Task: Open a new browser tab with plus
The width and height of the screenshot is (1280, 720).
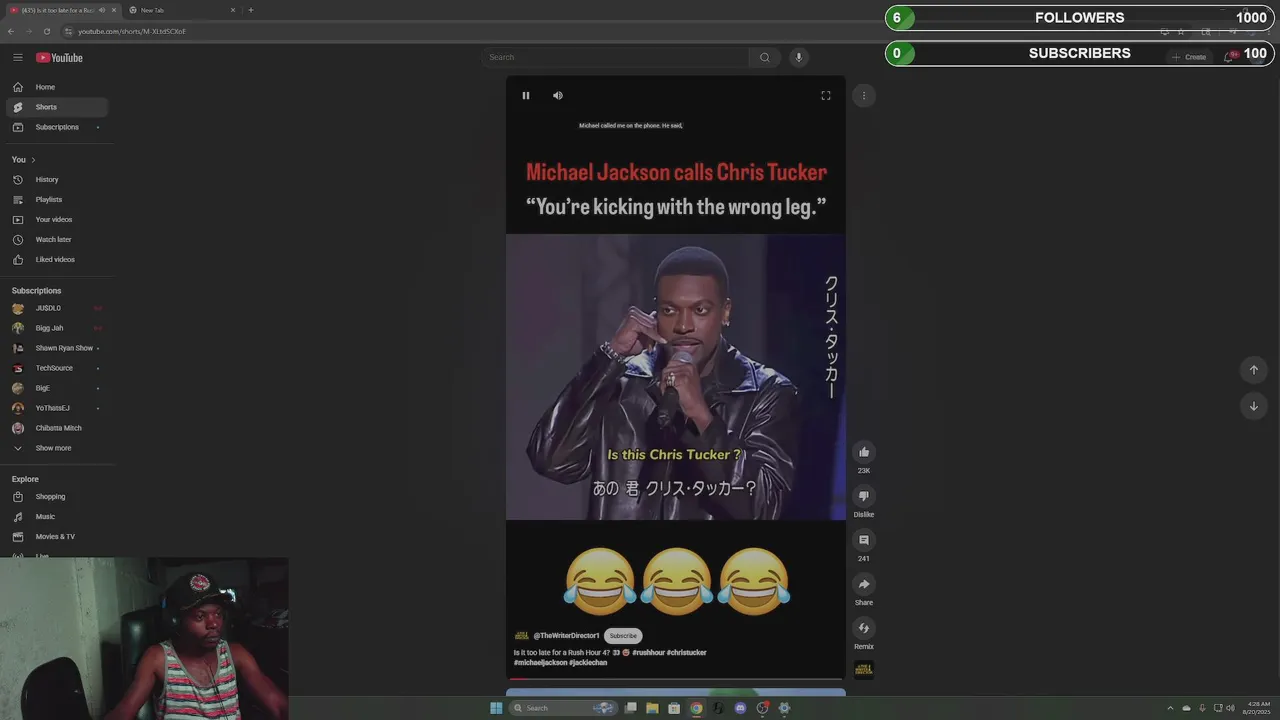Action: click(x=251, y=10)
